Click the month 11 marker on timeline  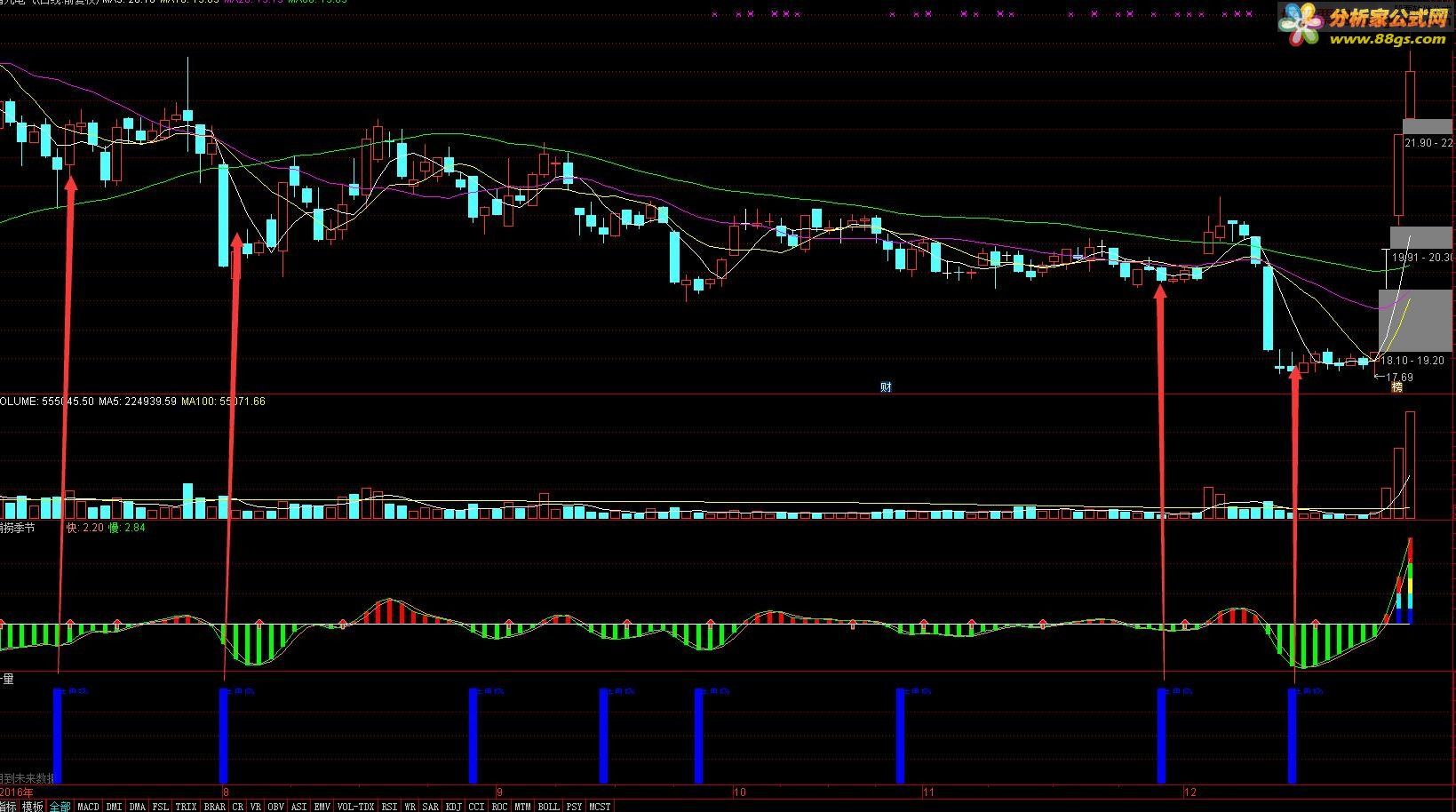pyautogui.click(x=929, y=792)
